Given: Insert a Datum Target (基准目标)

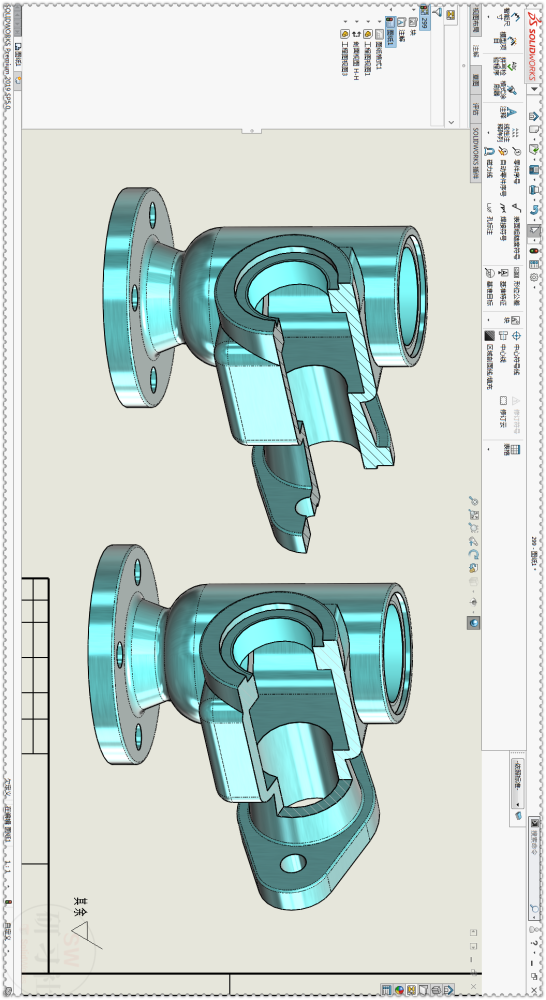Looking at the screenshot, I should tap(489, 287).
